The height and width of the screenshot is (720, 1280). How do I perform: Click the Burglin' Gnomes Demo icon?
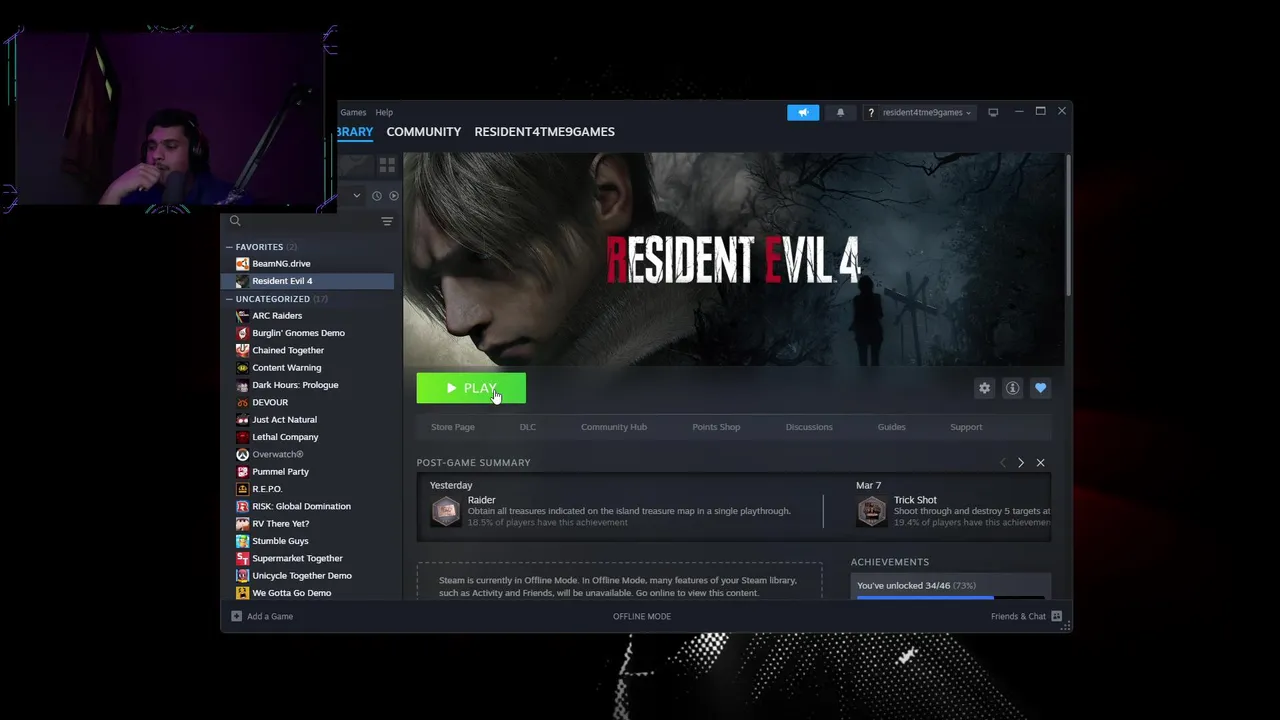coord(242,333)
